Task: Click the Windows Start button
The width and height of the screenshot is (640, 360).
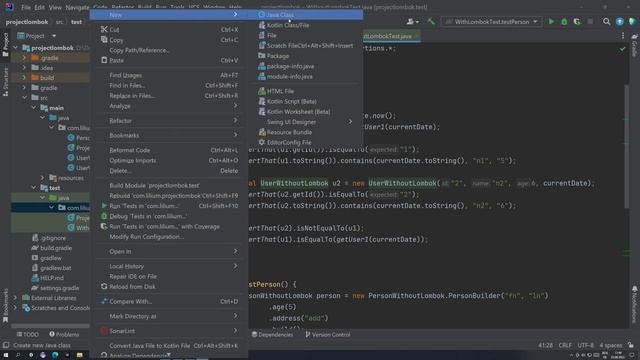Action: 6,355
